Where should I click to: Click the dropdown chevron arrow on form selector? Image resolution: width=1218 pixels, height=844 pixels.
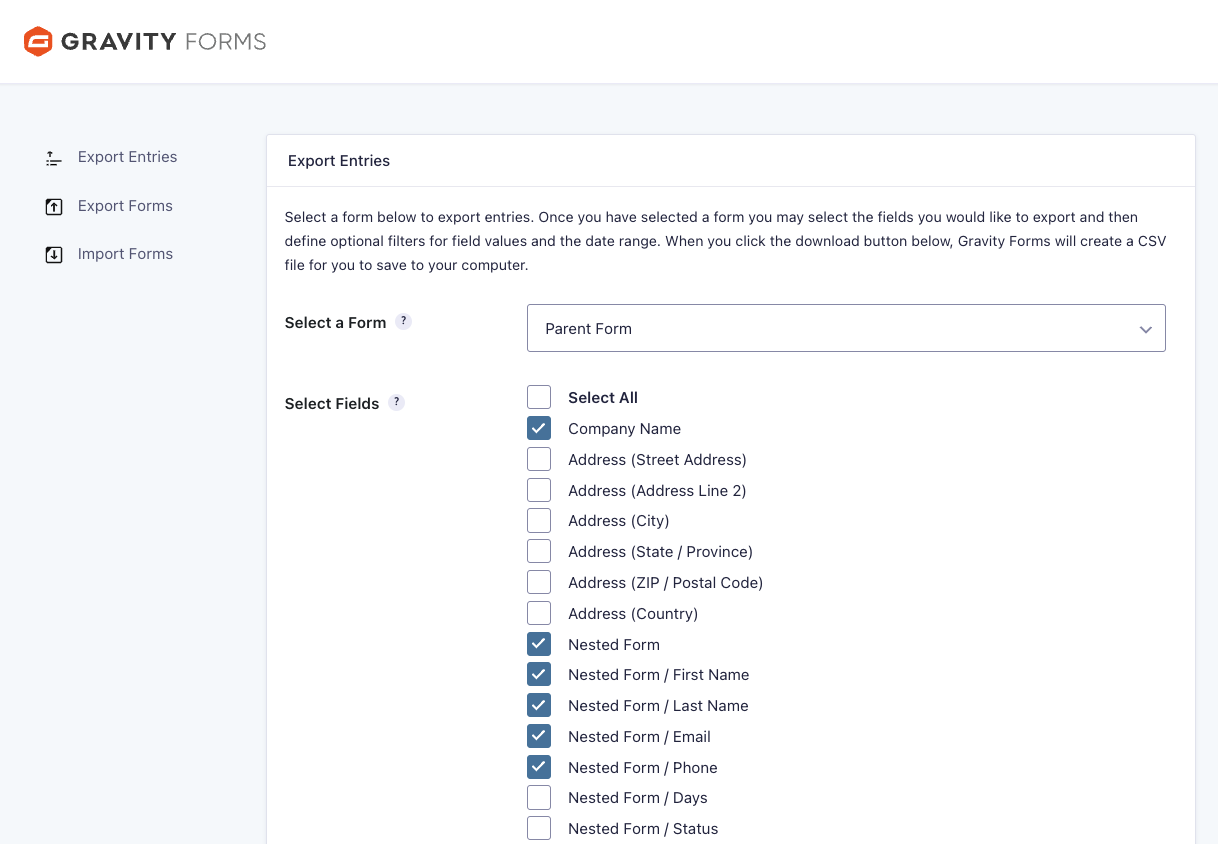pos(1146,330)
